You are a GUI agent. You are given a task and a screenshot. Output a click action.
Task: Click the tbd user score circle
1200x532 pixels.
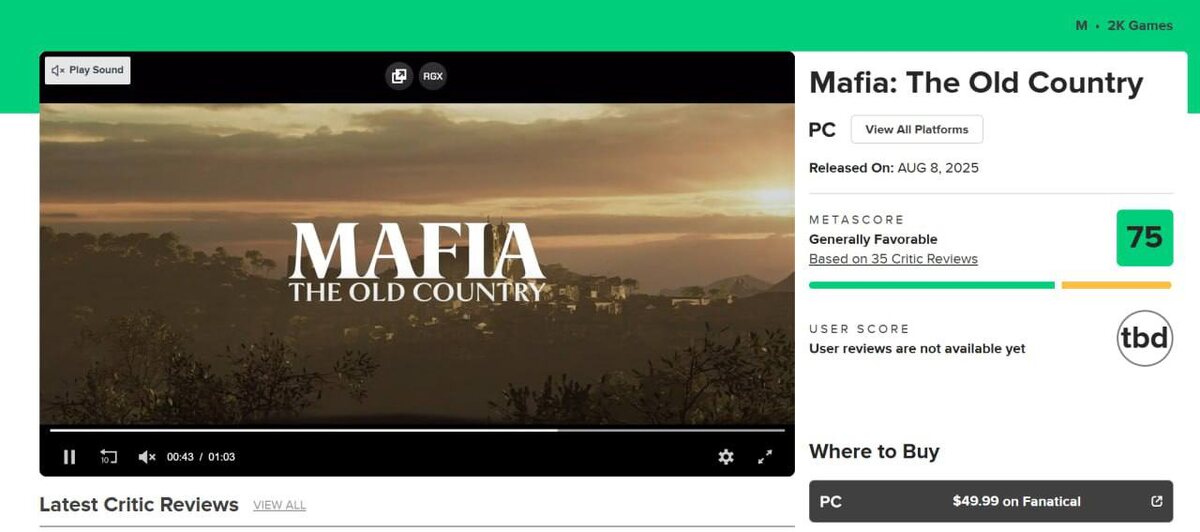pyautogui.click(x=1144, y=338)
